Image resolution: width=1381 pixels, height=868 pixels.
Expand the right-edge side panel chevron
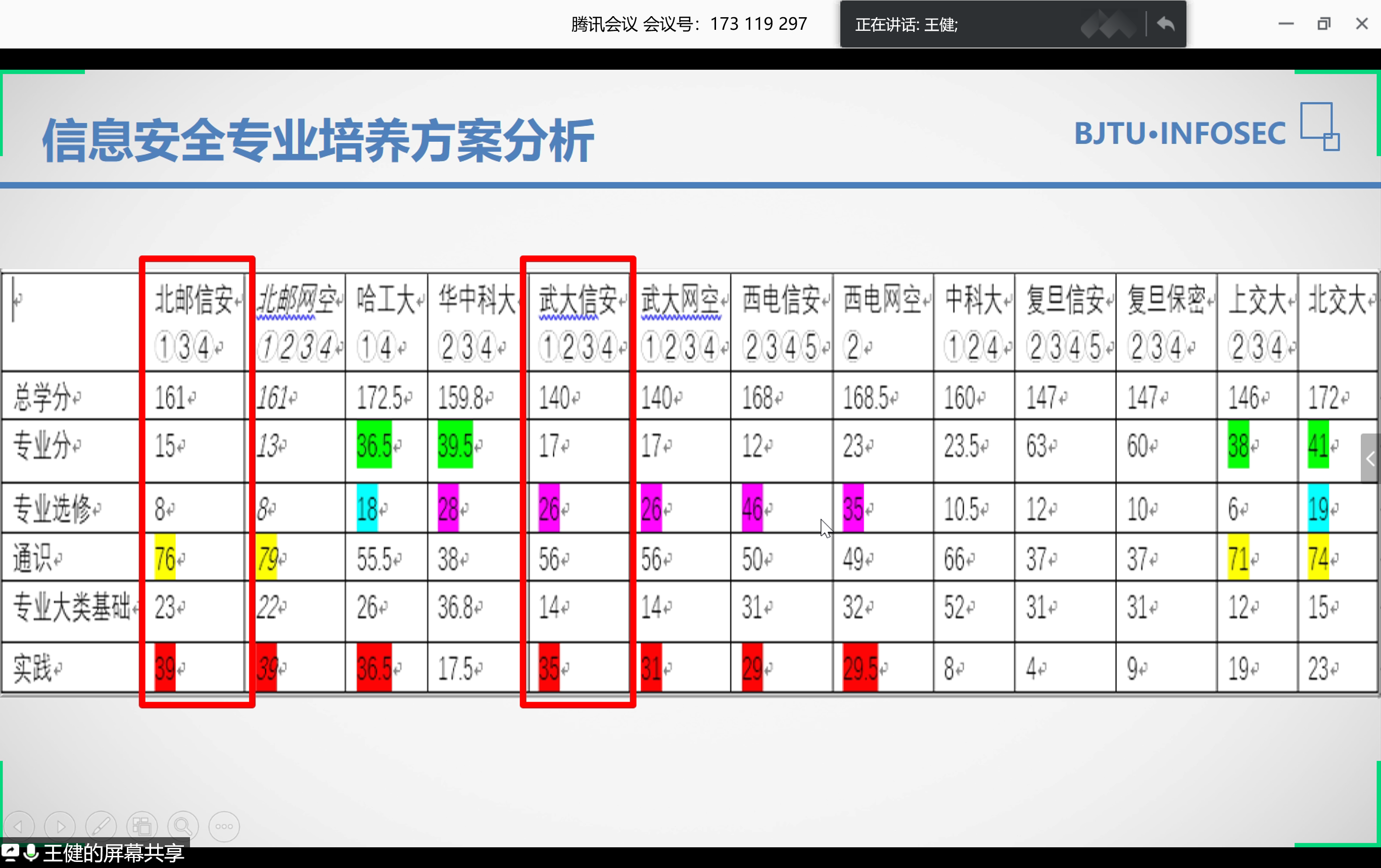coord(1370,459)
